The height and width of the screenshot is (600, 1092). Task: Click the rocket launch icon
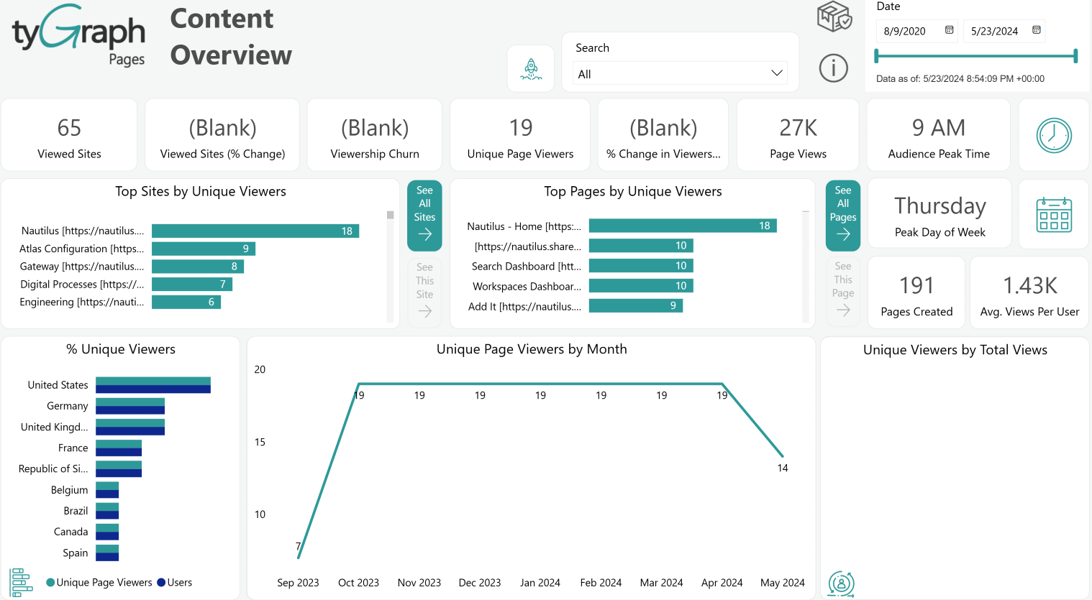click(x=531, y=69)
